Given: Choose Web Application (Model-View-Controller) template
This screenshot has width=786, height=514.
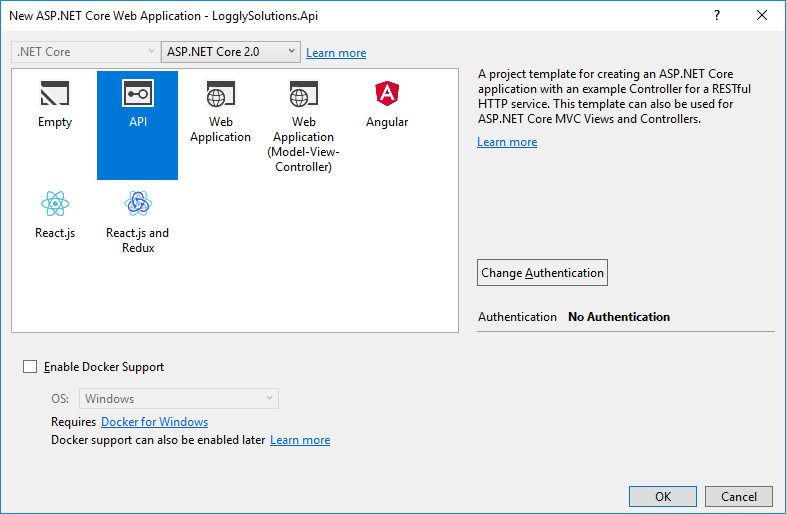Looking at the screenshot, I should coord(303,125).
